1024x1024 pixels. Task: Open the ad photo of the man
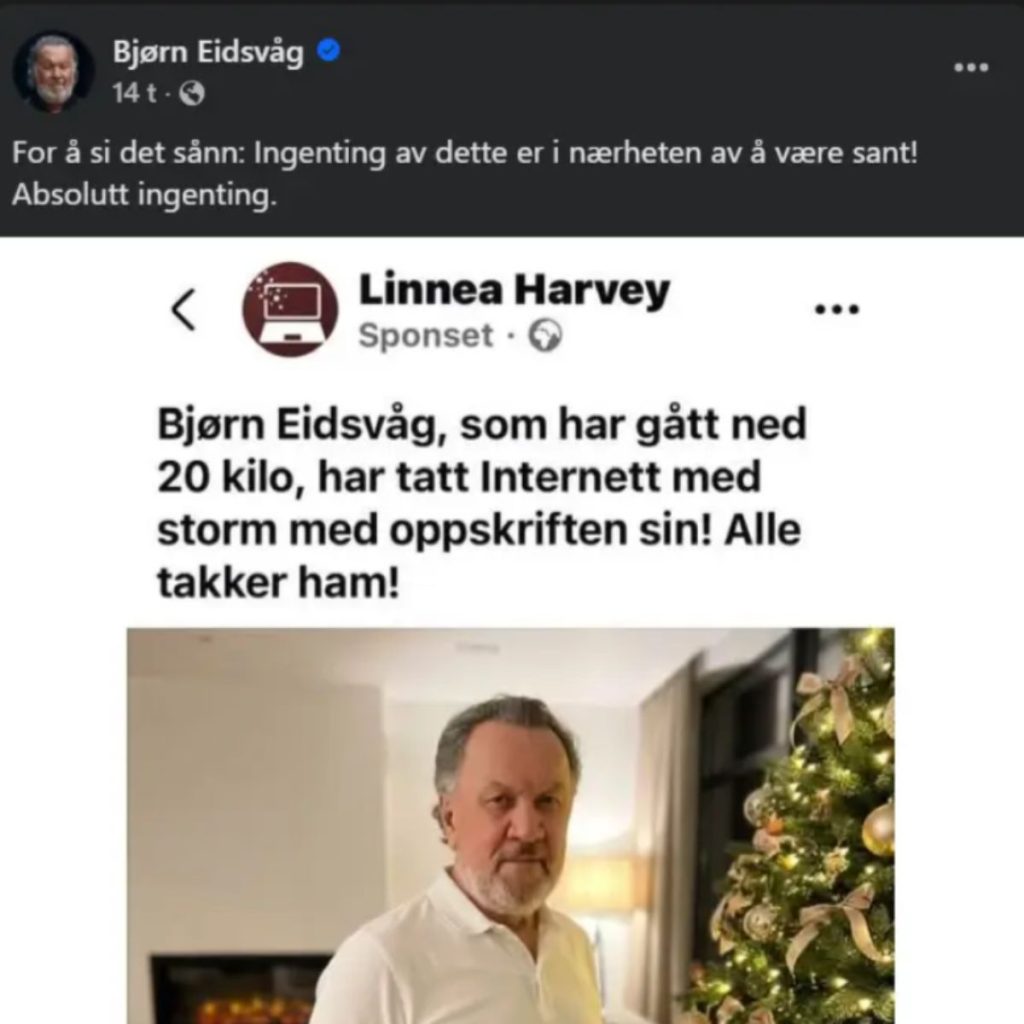511,825
